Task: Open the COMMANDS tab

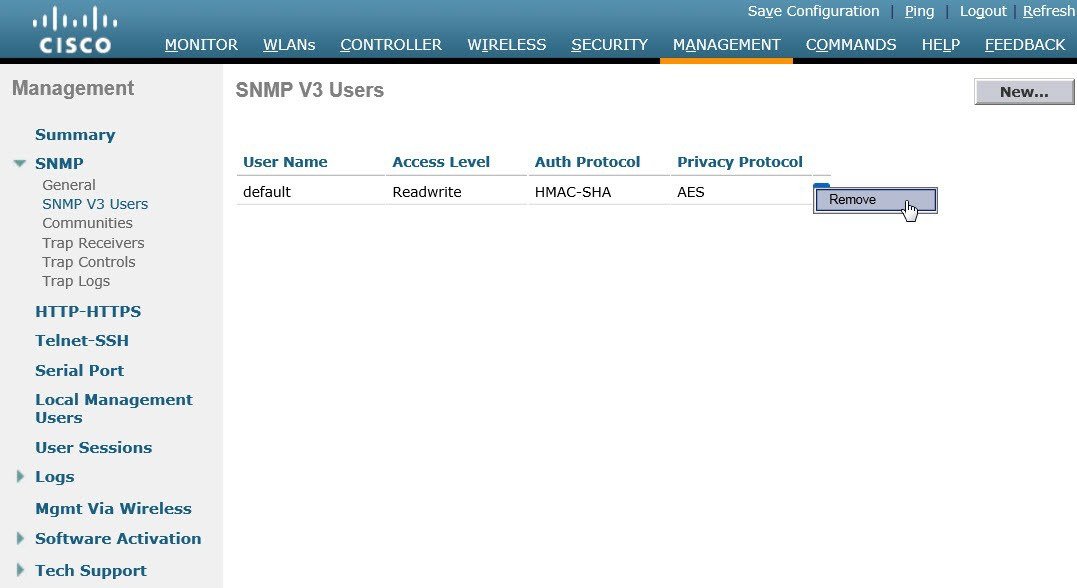Action: point(850,45)
